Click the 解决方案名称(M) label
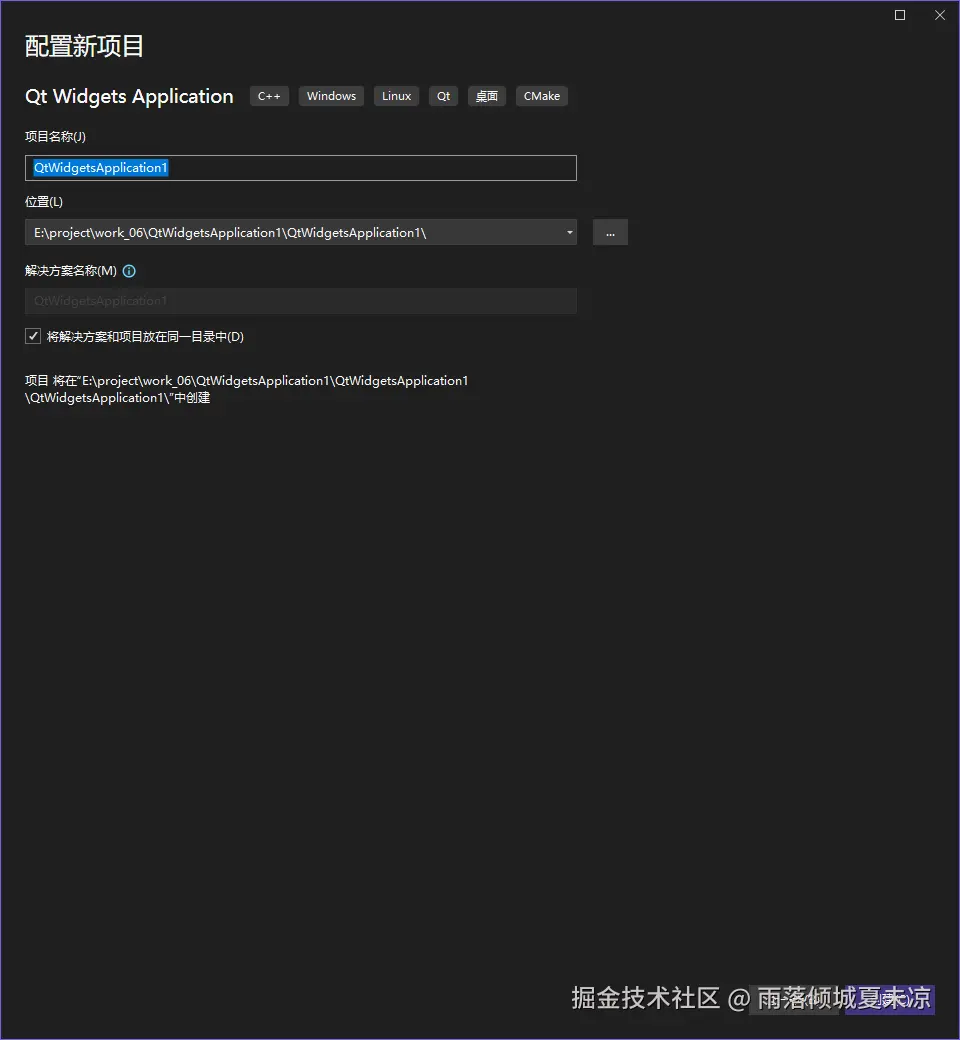960x1040 pixels. (71, 271)
